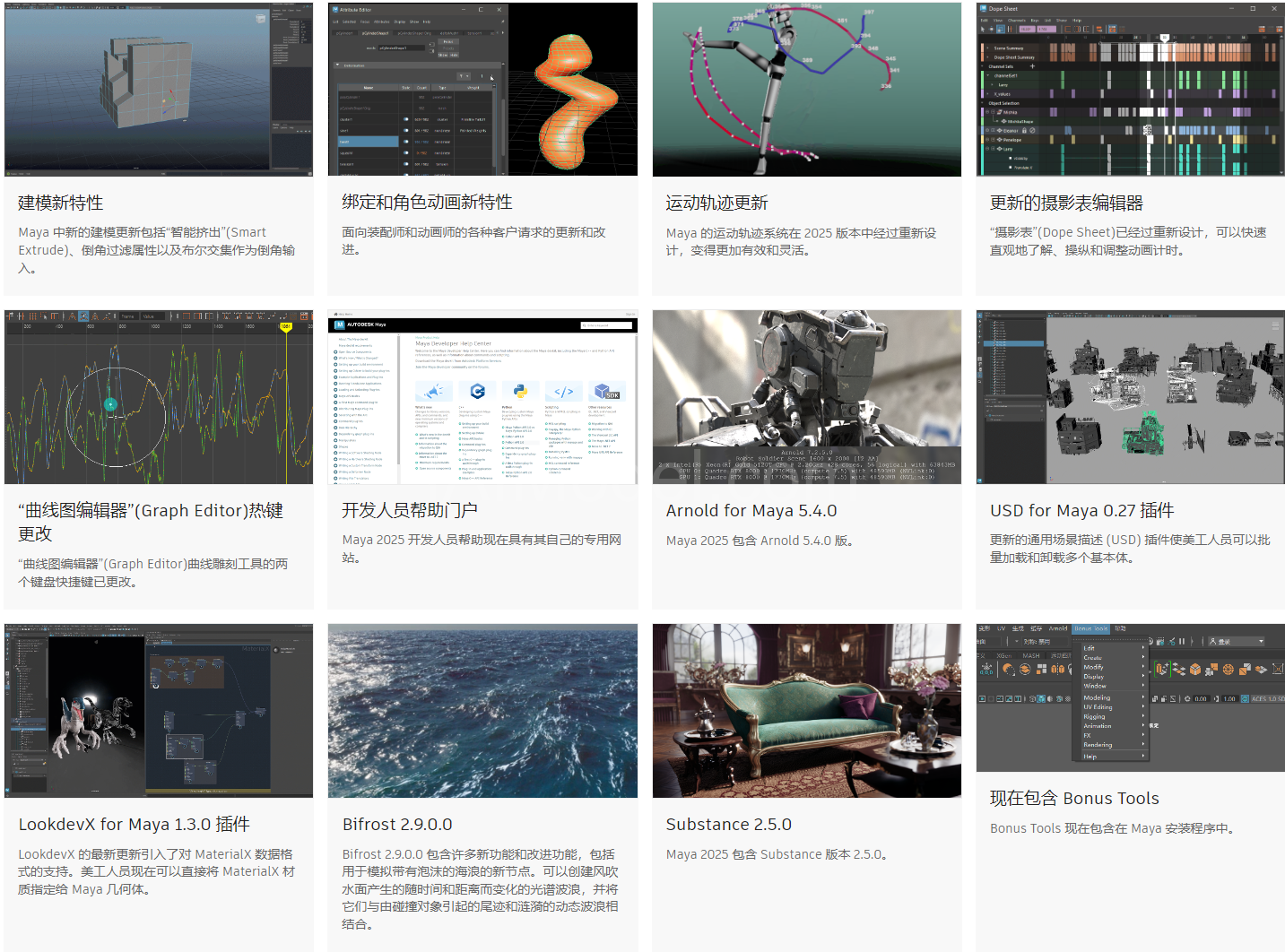The height and width of the screenshot is (952, 1285).
Task: Open the Bonus Tools menu screenshot thumbnail
Action: click(x=1131, y=698)
